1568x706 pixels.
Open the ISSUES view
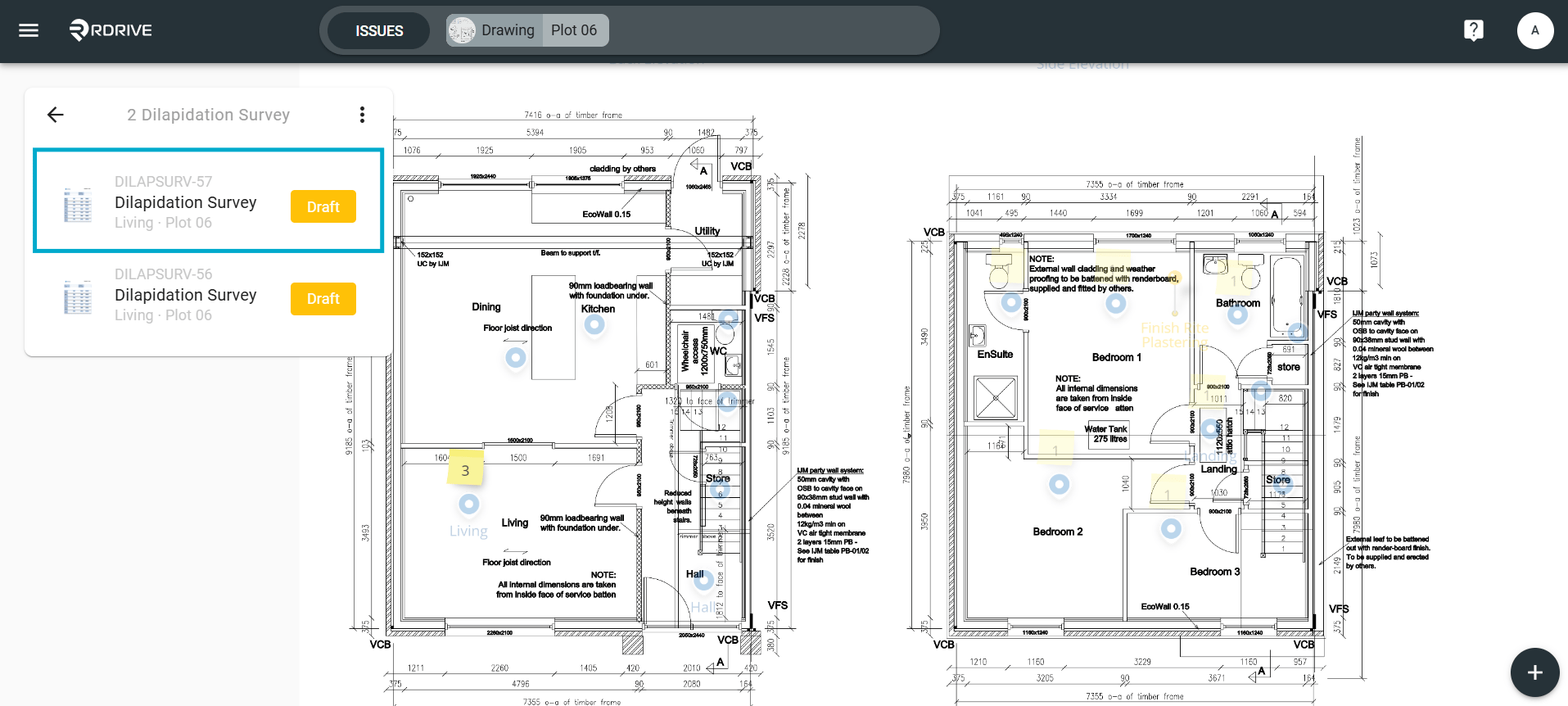[379, 30]
